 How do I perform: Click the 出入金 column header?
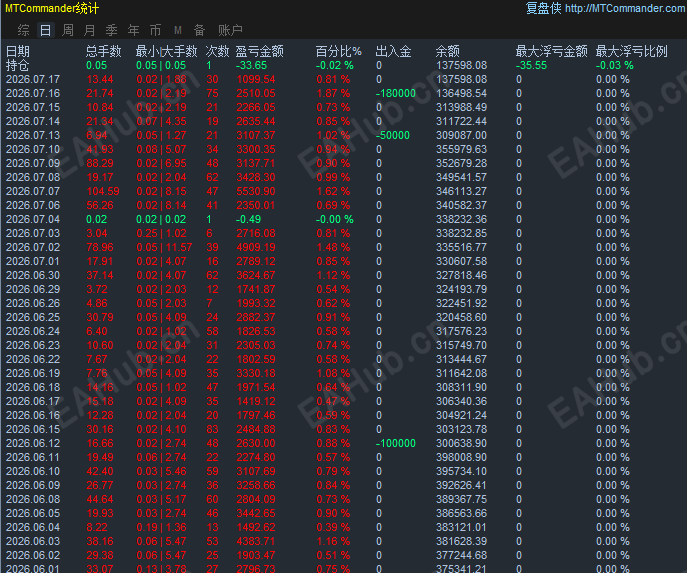pos(393,51)
